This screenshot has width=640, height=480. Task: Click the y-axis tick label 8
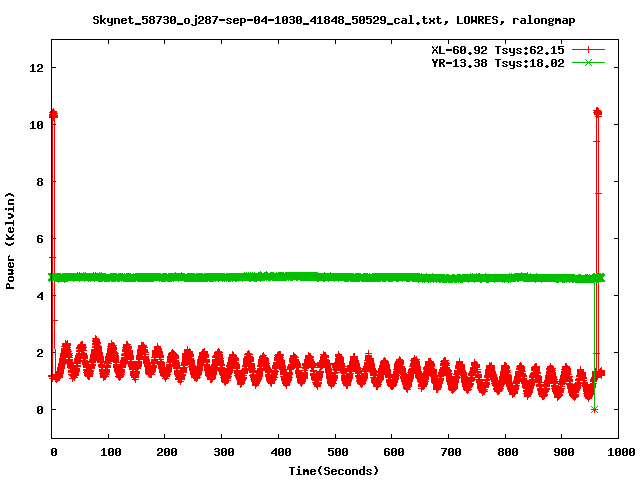pyautogui.click(x=40, y=182)
